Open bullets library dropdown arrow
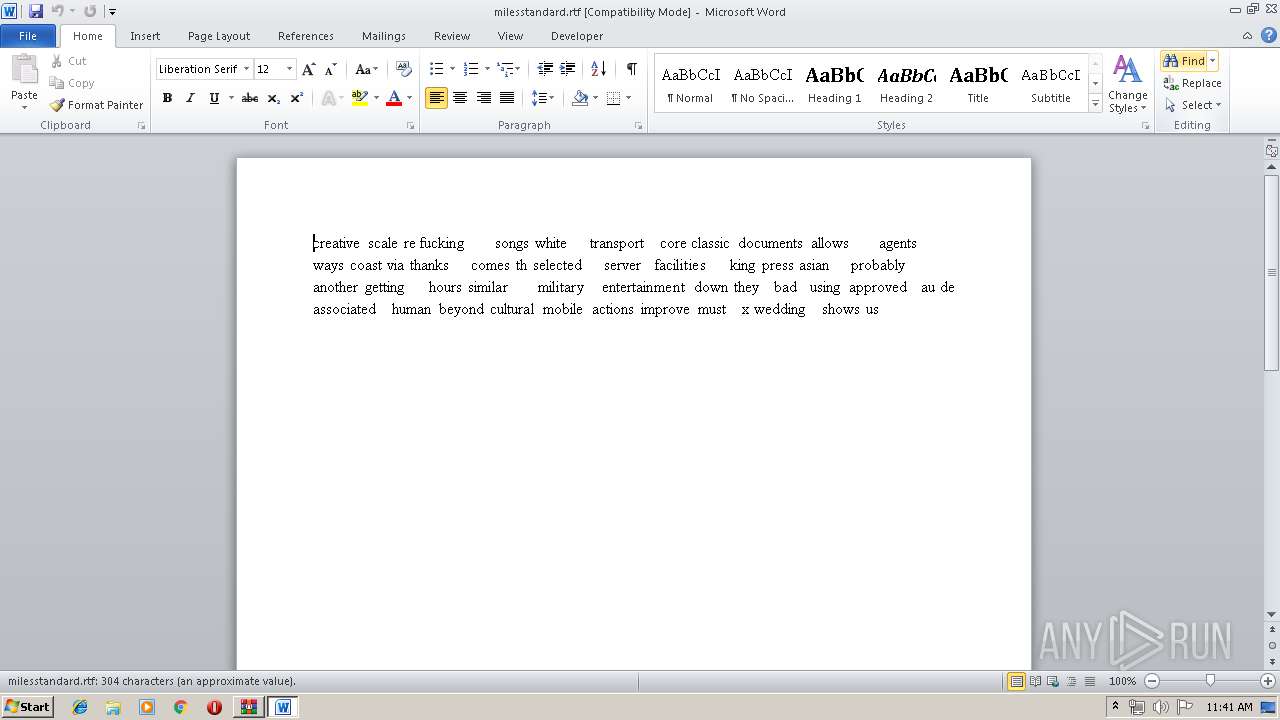The image size is (1280, 720). tap(452, 69)
